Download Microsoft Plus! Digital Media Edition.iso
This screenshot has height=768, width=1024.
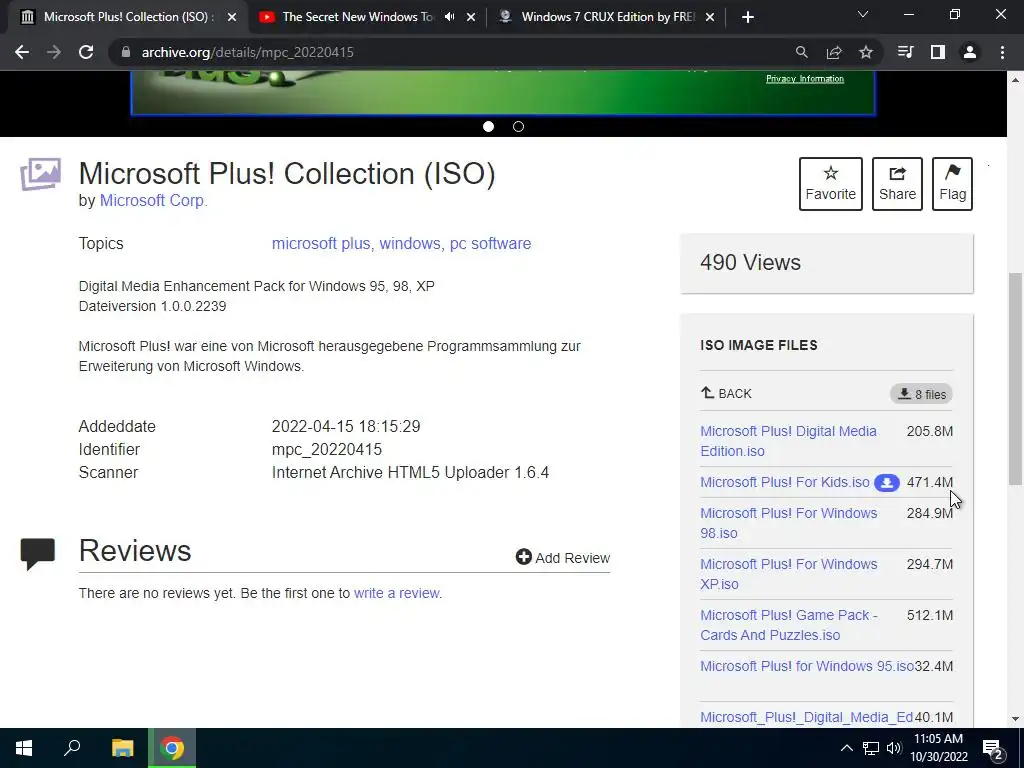pyautogui.click(x=788, y=441)
